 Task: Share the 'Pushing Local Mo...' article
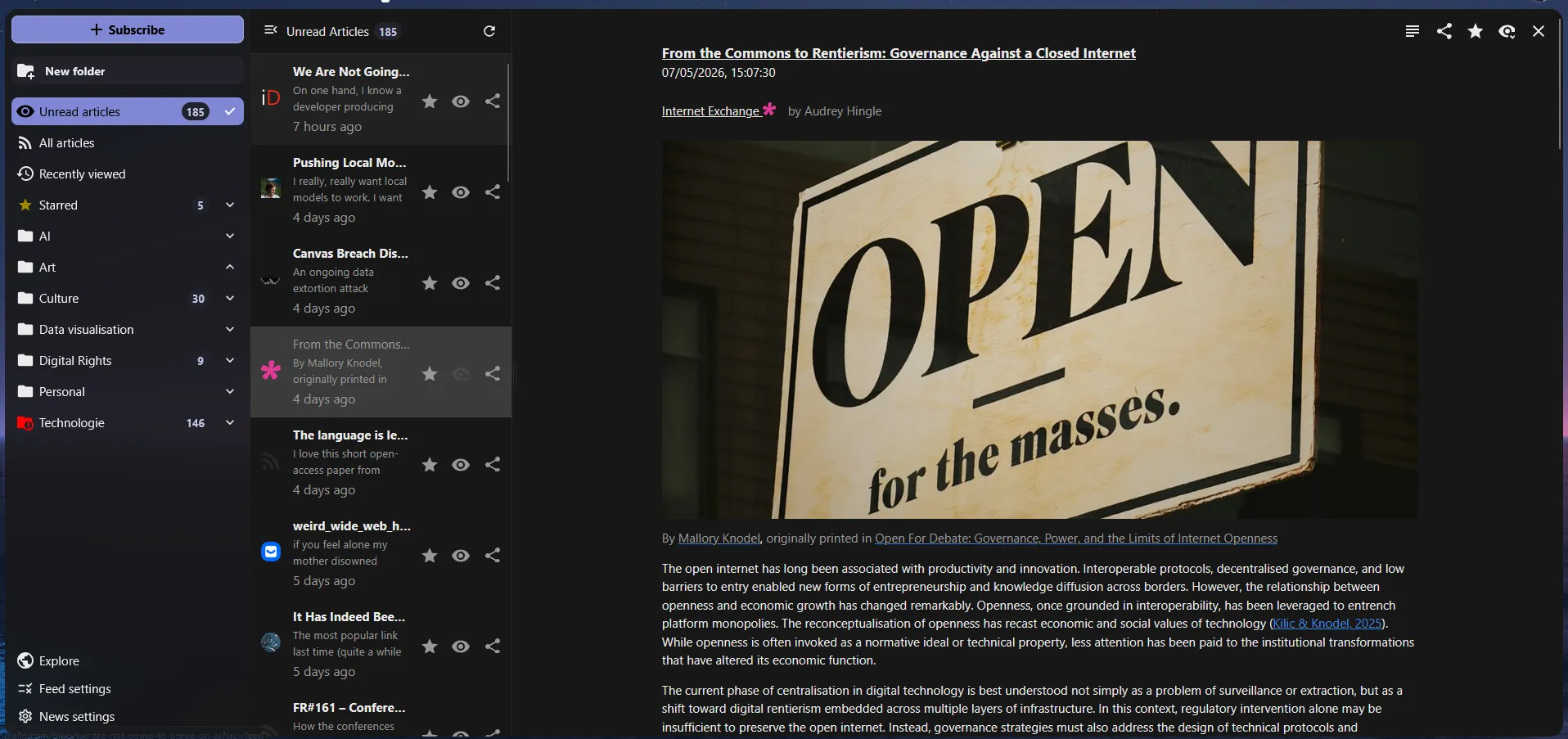coord(493,192)
